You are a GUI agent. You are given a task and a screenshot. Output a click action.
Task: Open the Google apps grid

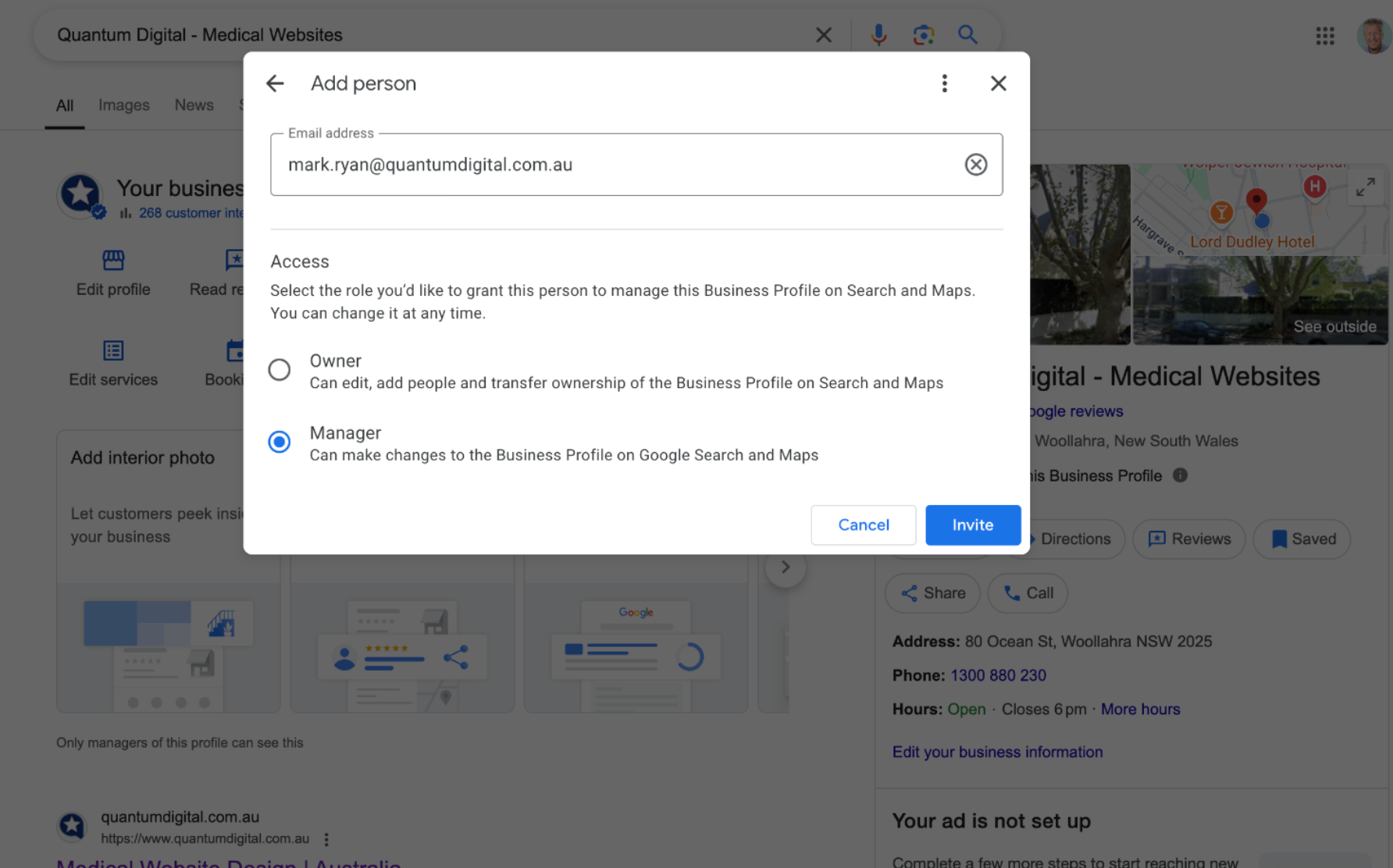1324,36
